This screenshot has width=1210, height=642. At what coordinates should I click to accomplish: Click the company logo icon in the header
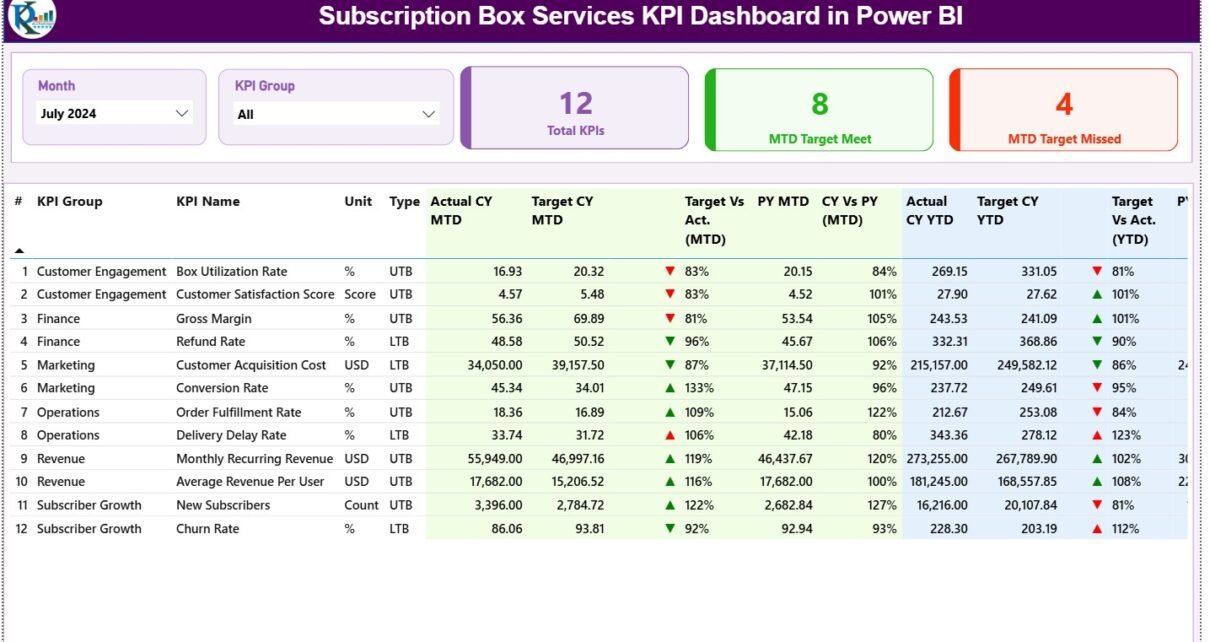coord(31,17)
